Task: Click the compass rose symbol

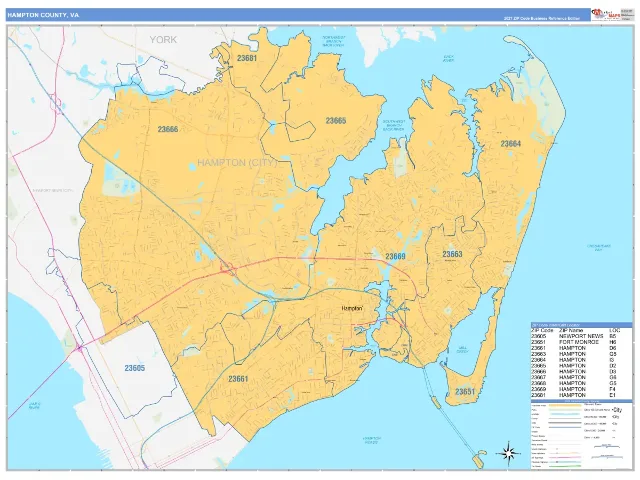Action: click(x=508, y=453)
